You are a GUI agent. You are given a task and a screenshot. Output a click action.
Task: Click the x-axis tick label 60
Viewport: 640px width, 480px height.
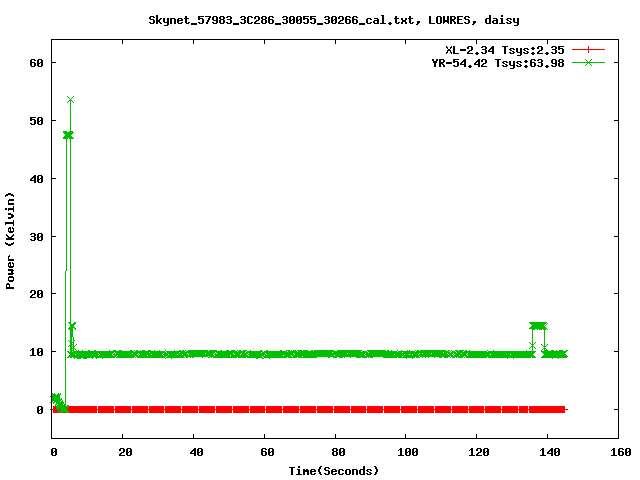[x=267, y=452]
